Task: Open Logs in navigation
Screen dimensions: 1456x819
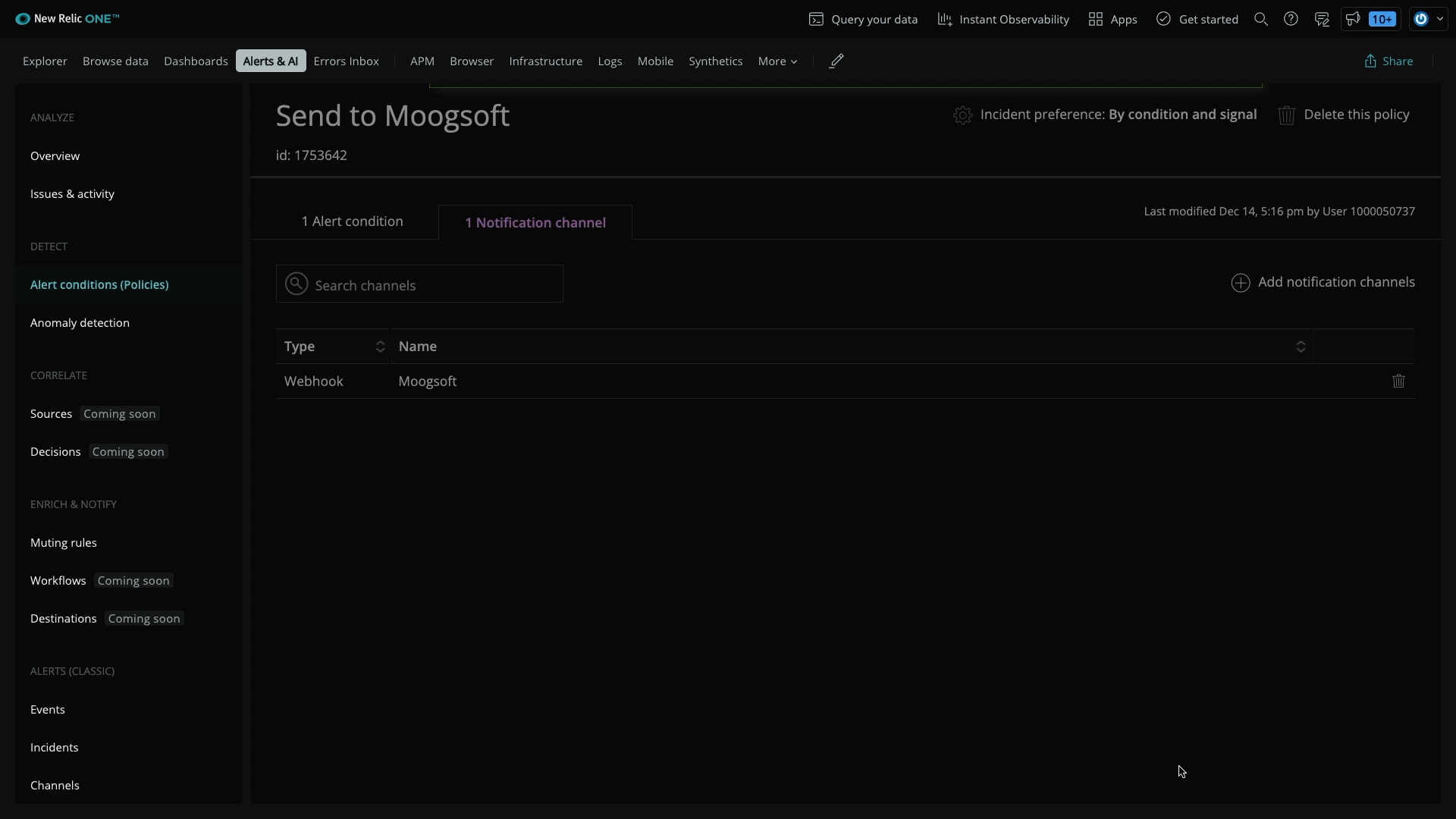Action: point(610,61)
